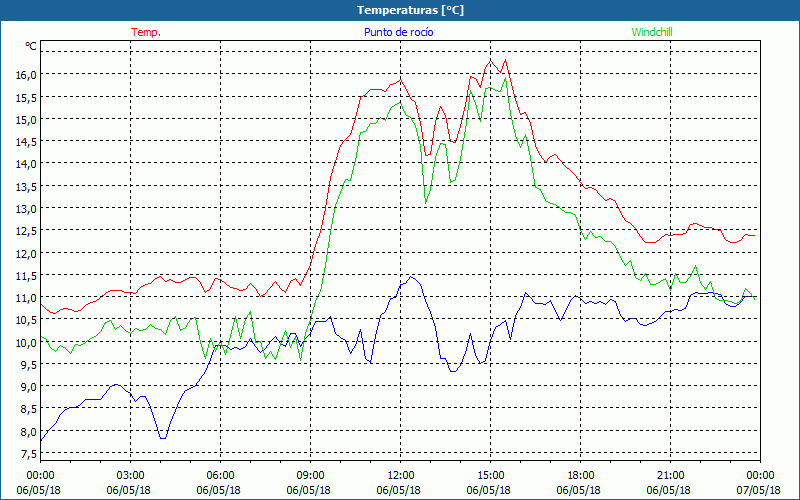Click the "06:00" time axis label
800x500 pixels.
tap(220, 476)
